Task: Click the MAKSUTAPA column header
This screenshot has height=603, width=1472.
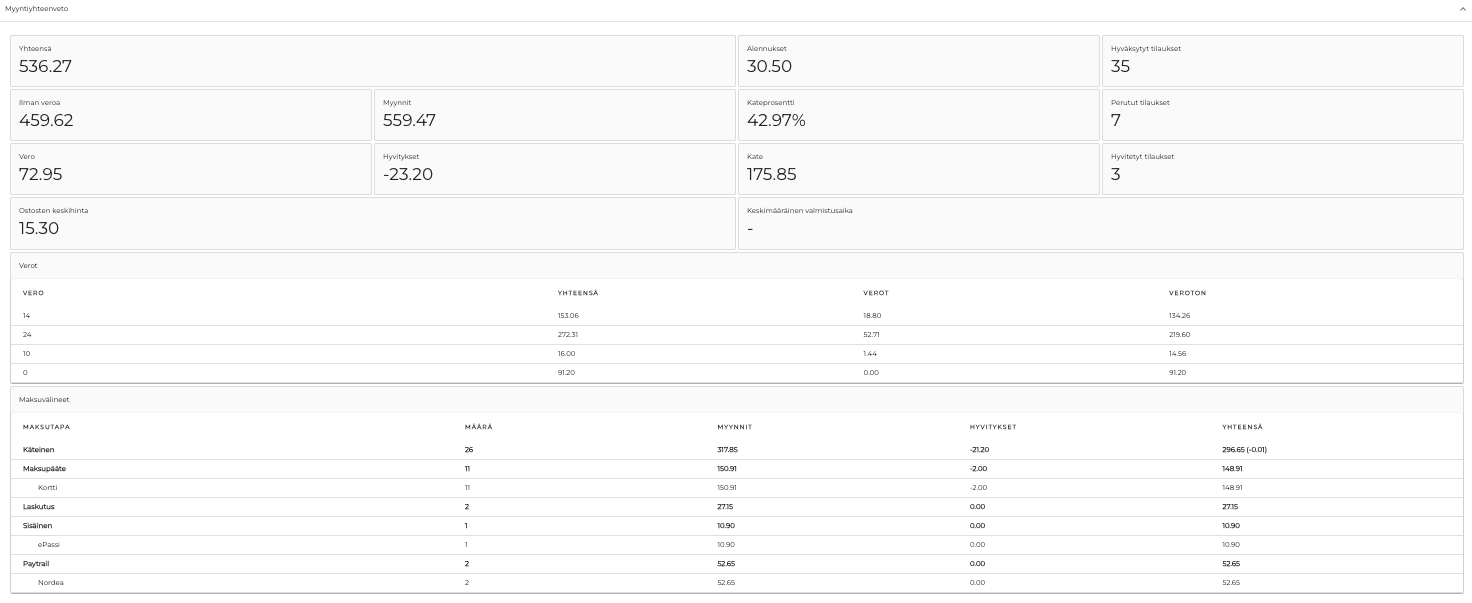Action: pyautogui.click(x=46, y=427)
